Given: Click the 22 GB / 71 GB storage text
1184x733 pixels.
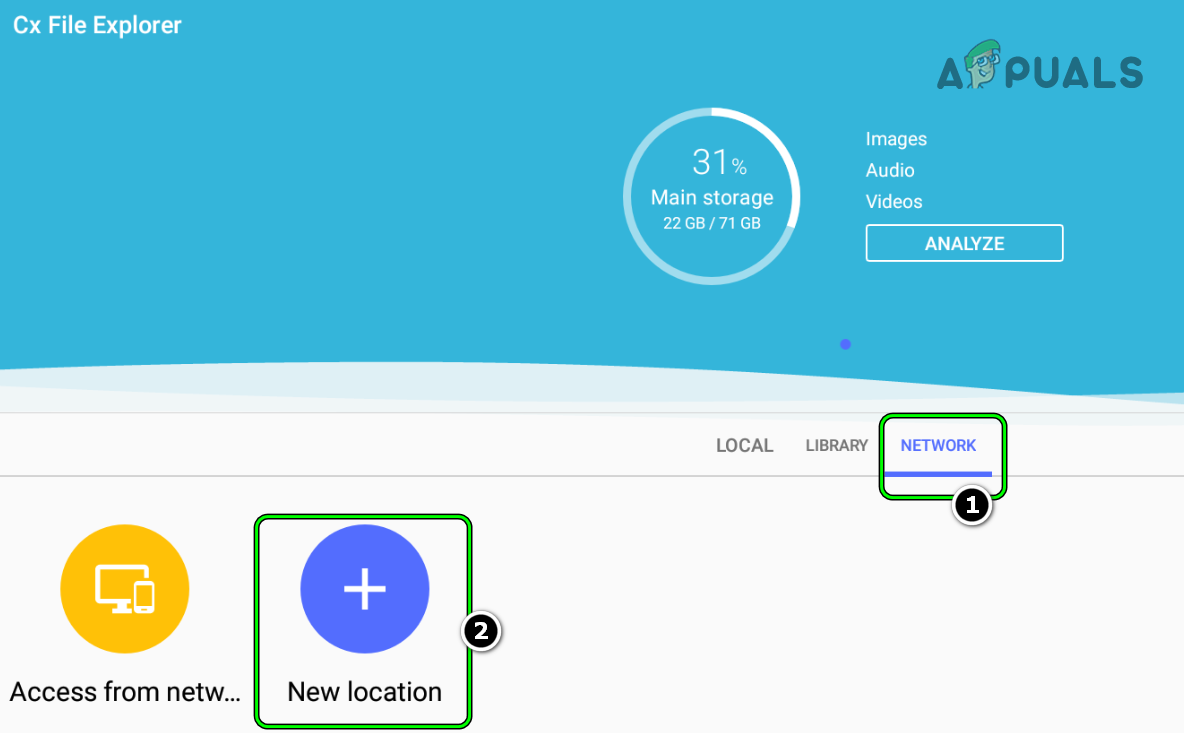Looking at the screenshot, I should click(712, 223).
